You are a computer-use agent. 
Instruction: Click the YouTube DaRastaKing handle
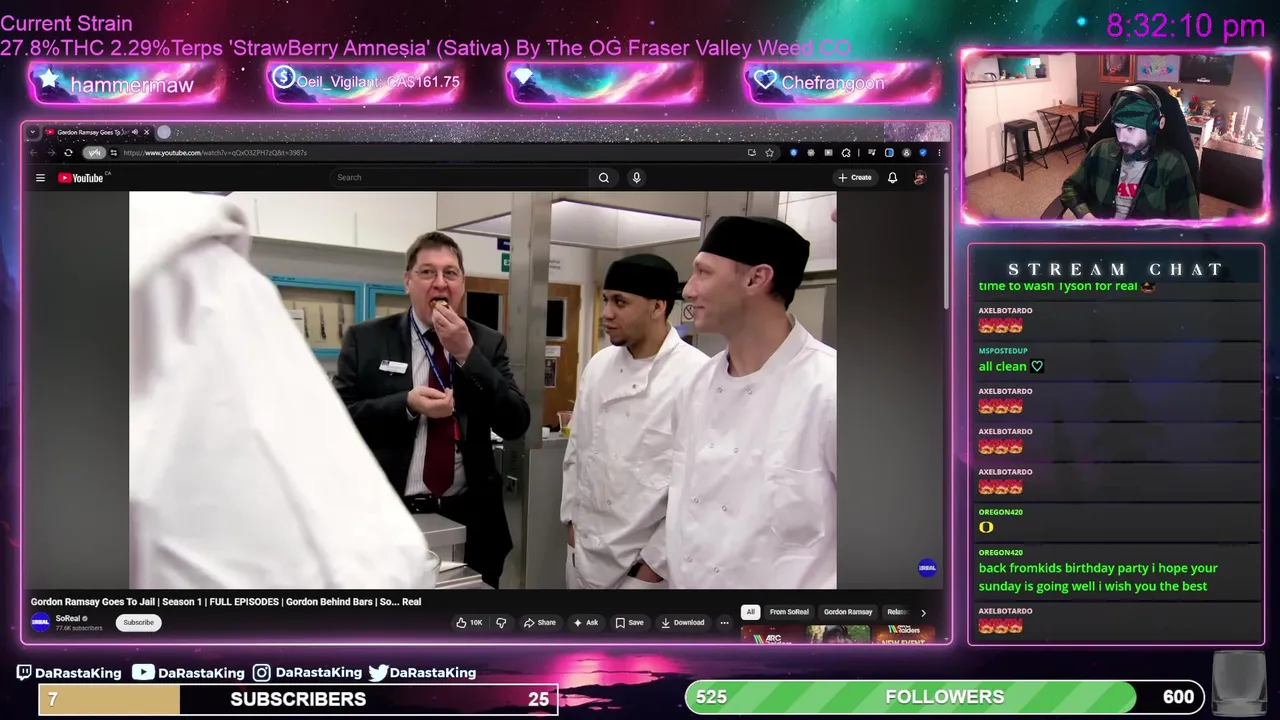[189, 673]
